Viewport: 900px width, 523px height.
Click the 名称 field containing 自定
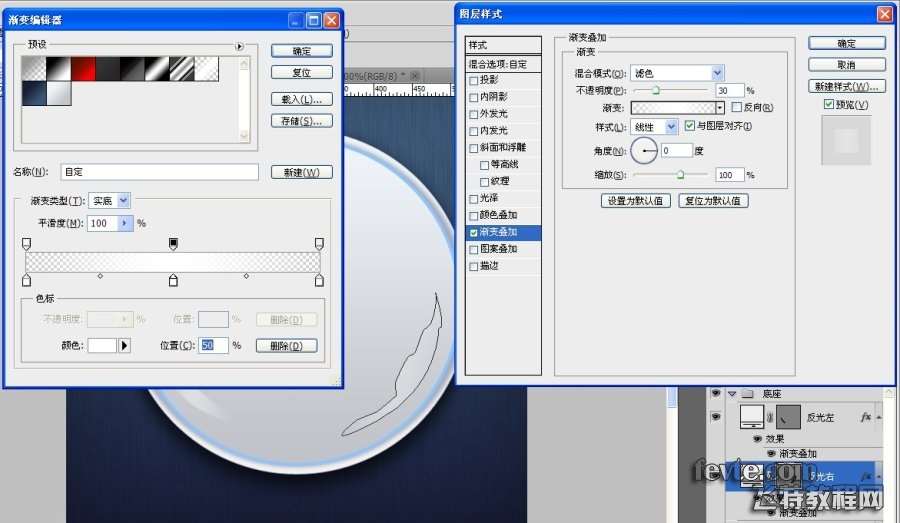[159, 172]
